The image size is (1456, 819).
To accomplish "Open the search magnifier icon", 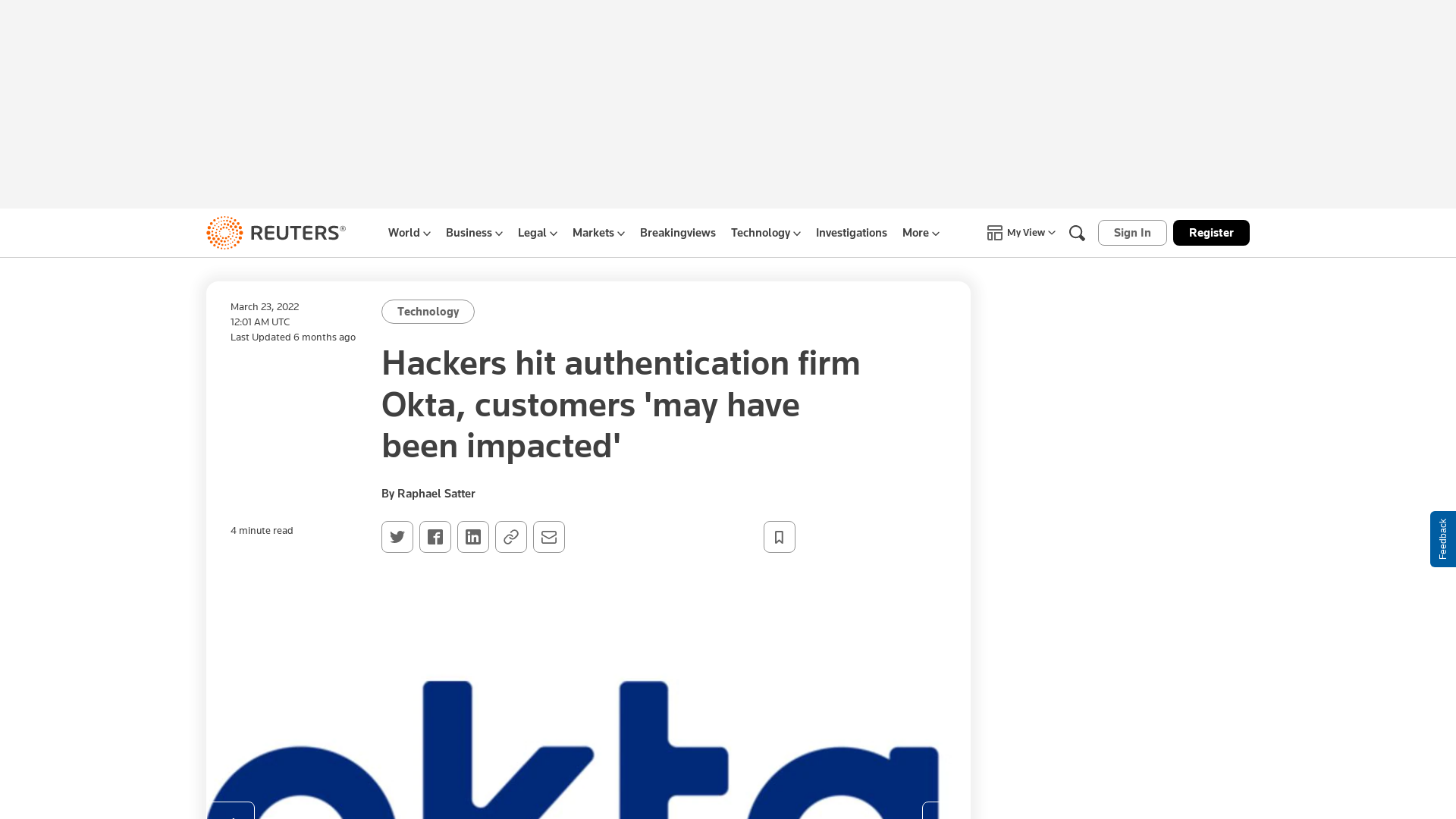I will (x=1077, y=233).
